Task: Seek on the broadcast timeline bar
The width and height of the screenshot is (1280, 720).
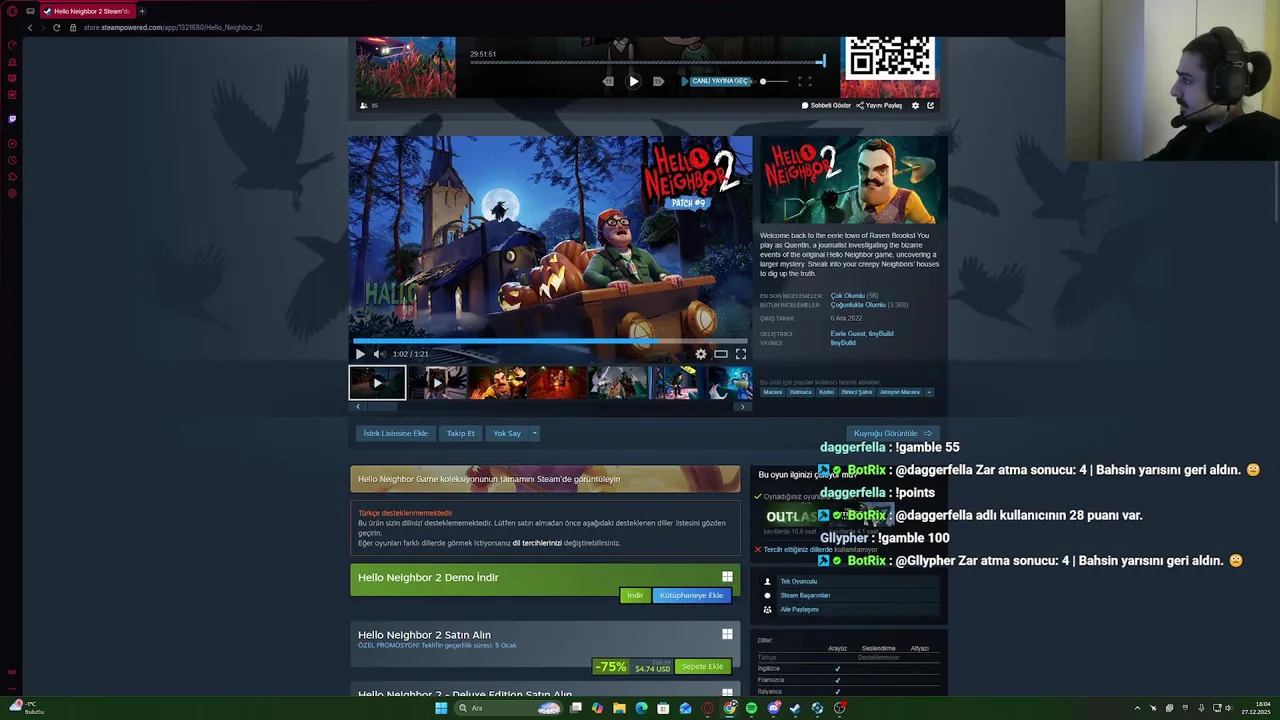Action: click(646, 62)
